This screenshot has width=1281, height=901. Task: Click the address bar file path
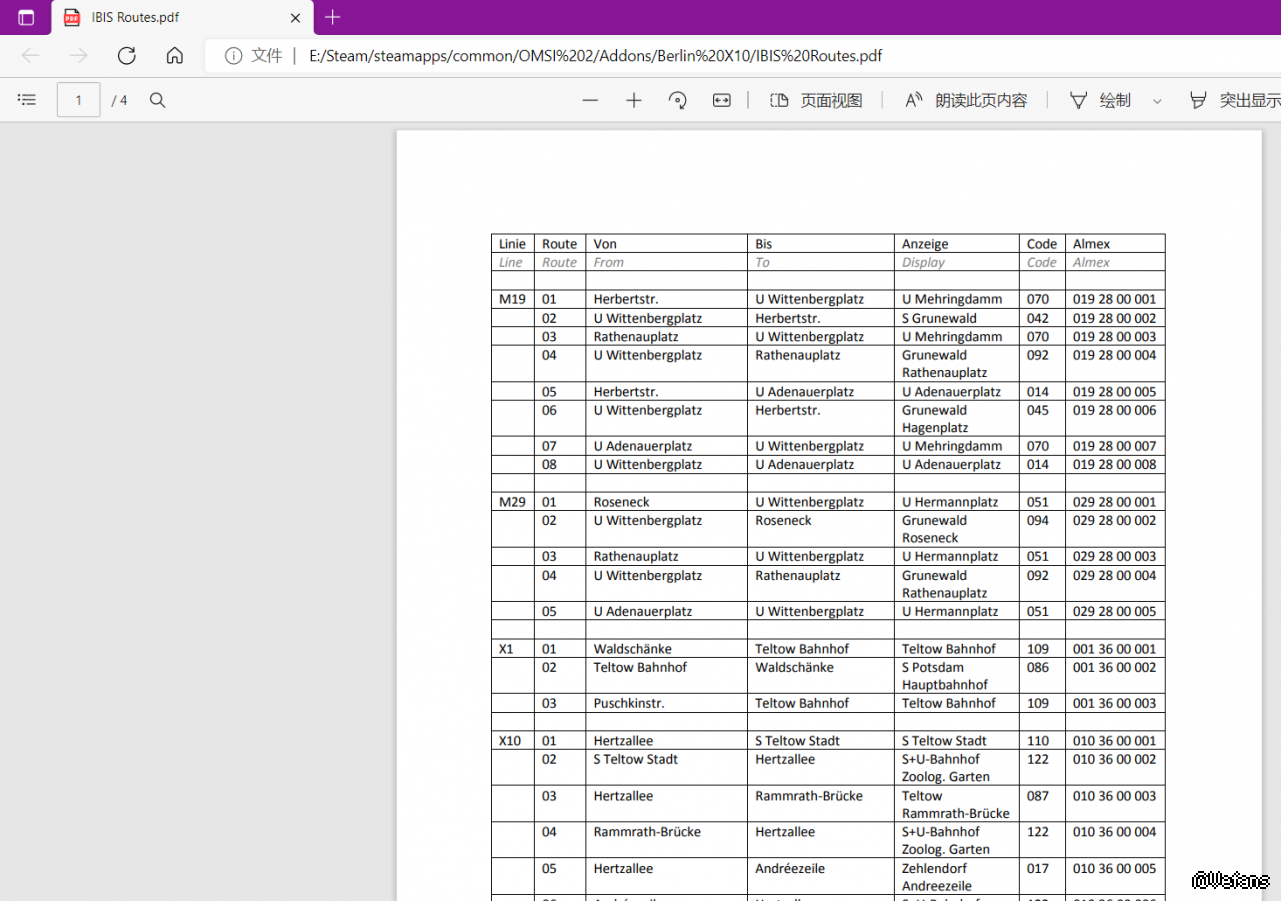pos(596,56)
